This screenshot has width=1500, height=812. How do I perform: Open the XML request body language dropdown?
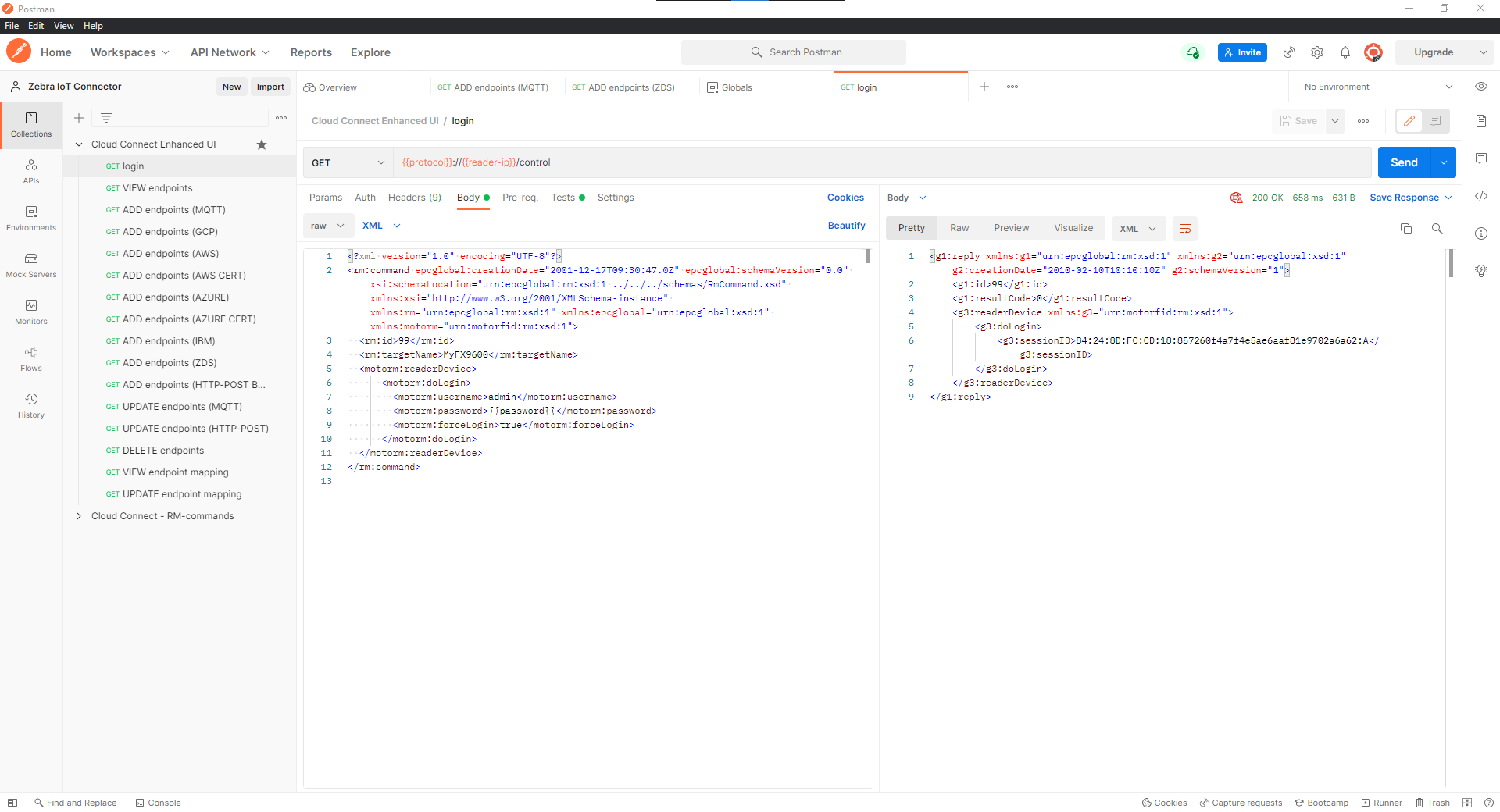(381, 226)
